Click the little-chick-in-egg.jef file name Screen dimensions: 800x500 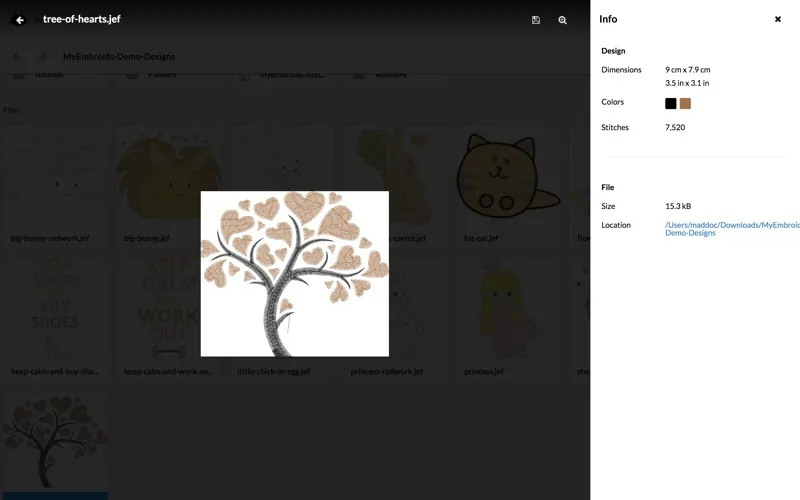pos(273,371)
